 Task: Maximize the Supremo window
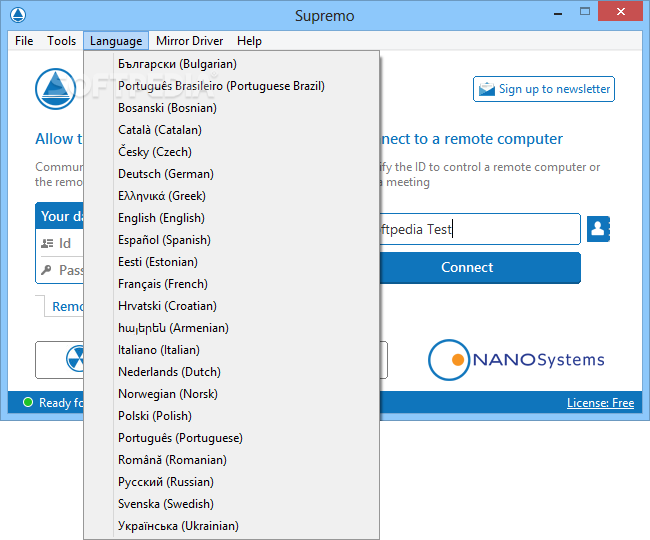point(585,12)
